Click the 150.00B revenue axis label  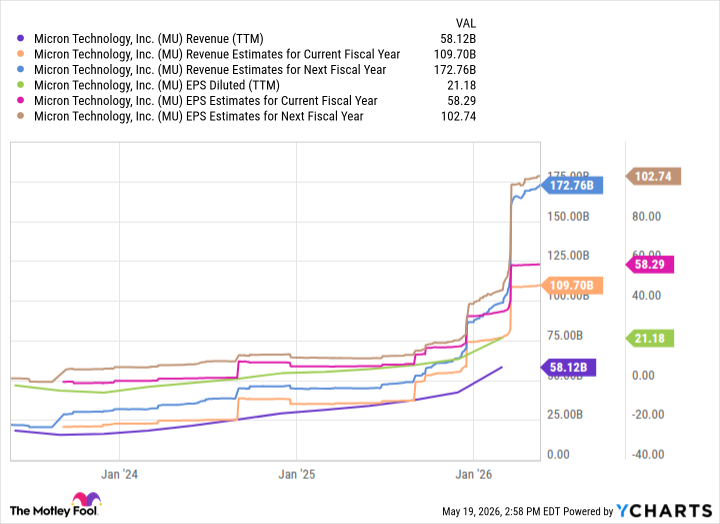coord(568,216)
